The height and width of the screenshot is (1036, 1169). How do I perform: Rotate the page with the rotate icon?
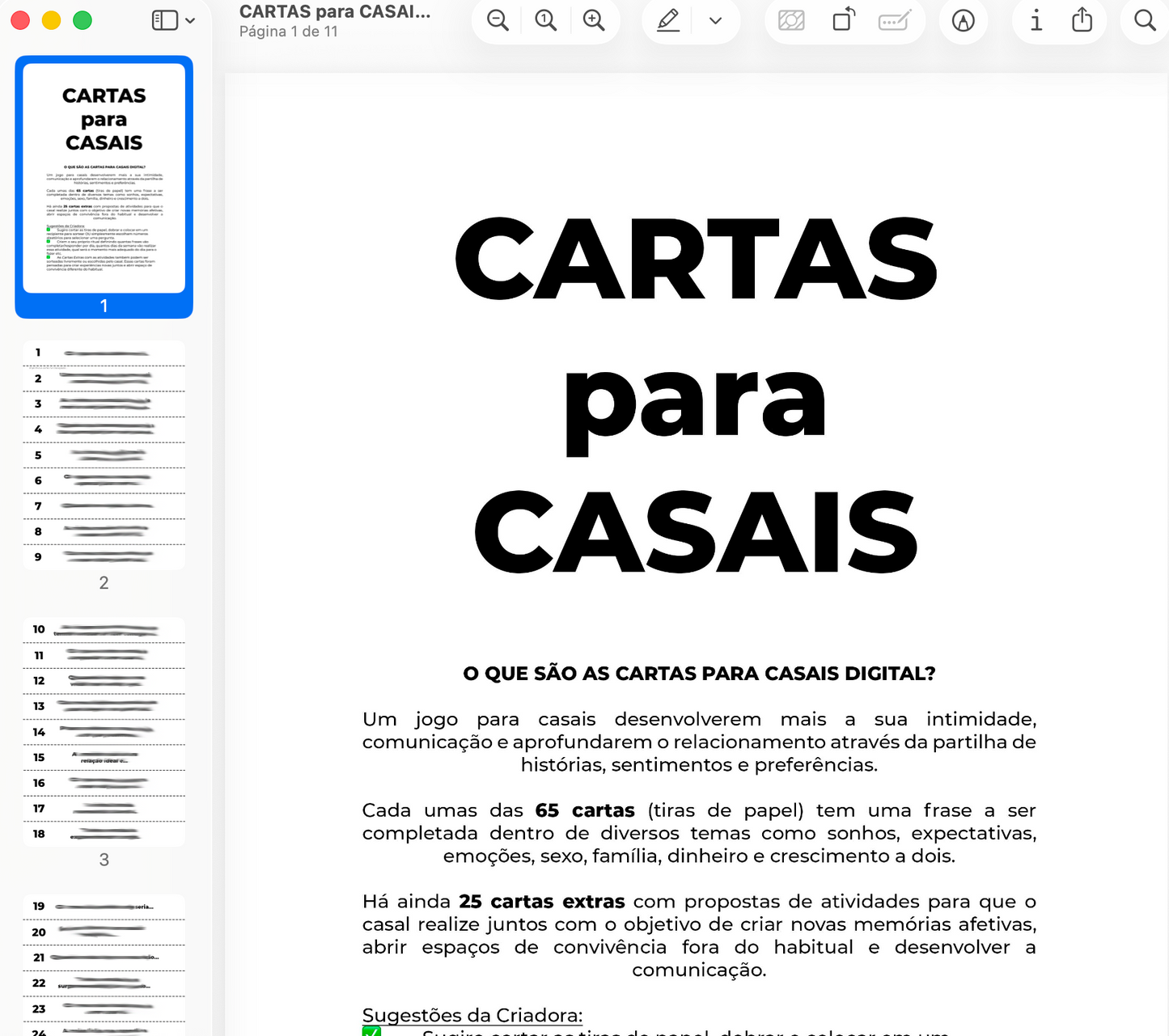(x=844, y=19)
